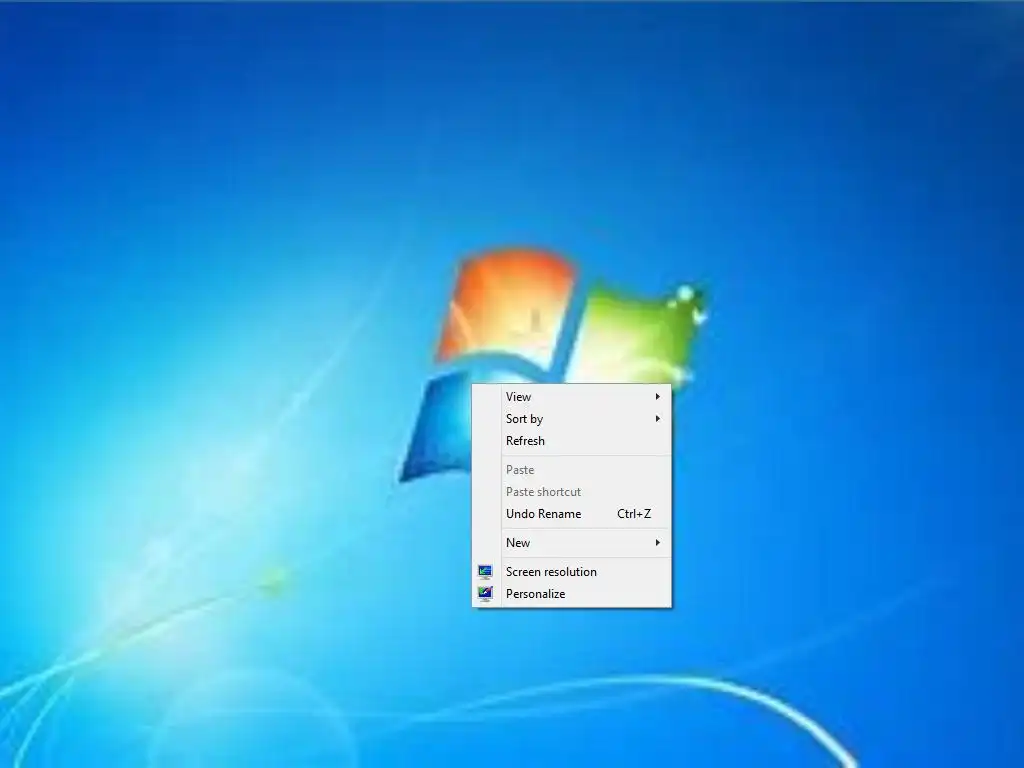Expand the arrow beside Sort by
This screenshot has width=1024, height=768.
pos(658,419)
